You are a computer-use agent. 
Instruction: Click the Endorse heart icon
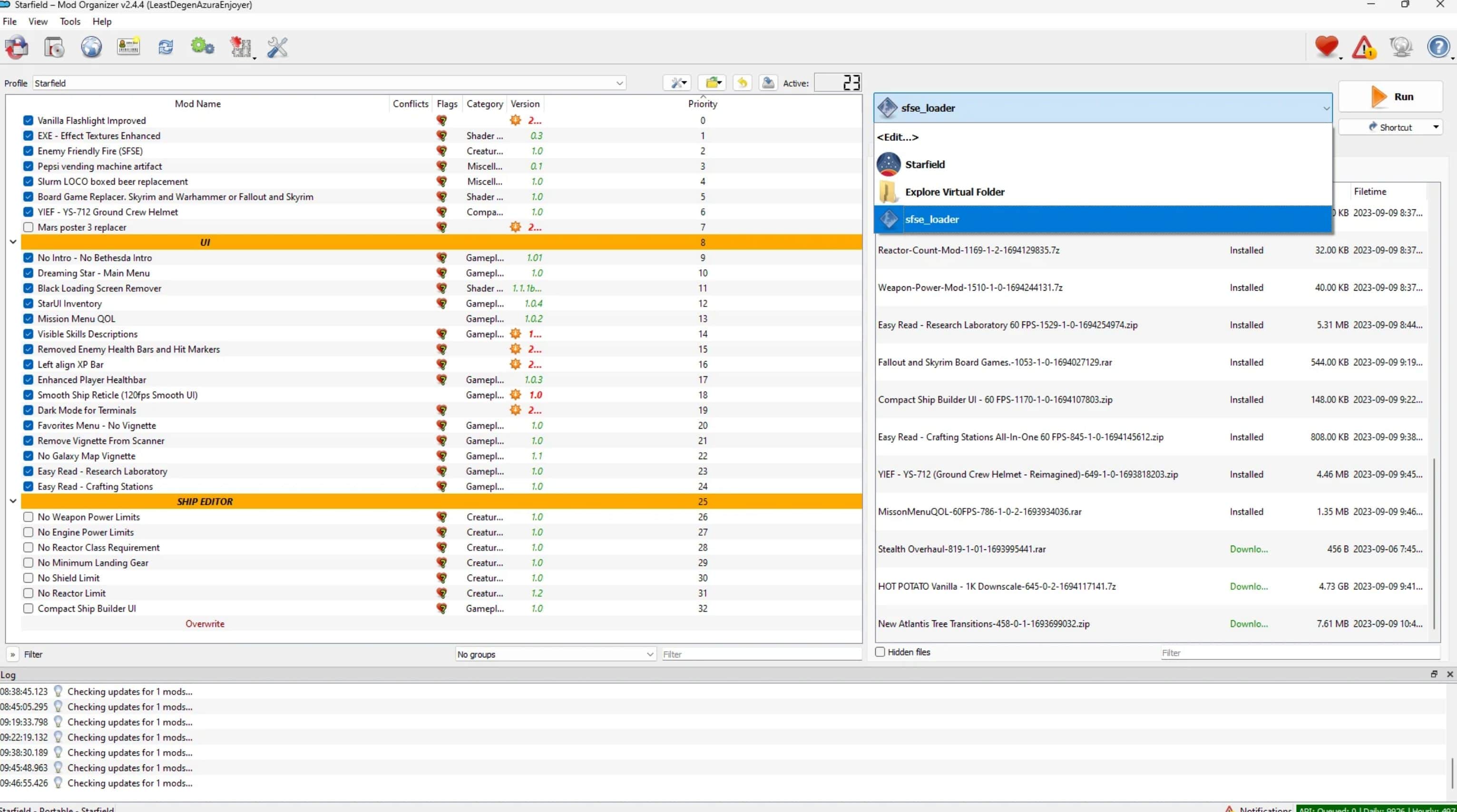tap(1326, 47)
